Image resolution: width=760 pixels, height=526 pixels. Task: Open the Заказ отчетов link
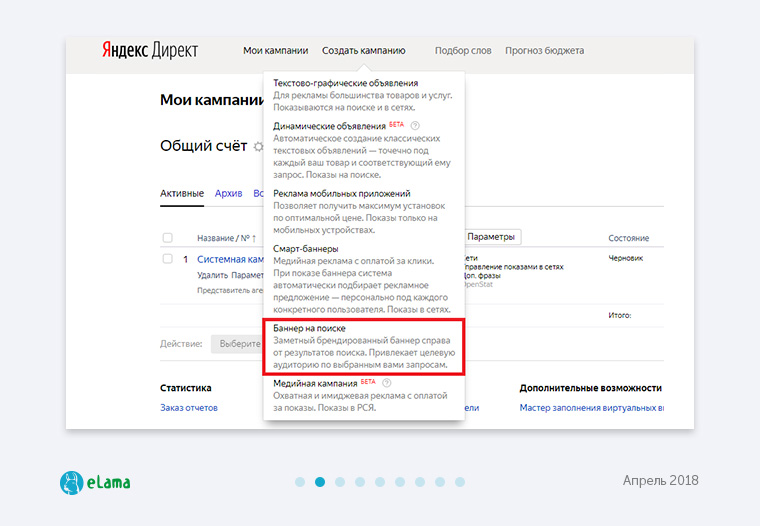(x=188, y=407)
